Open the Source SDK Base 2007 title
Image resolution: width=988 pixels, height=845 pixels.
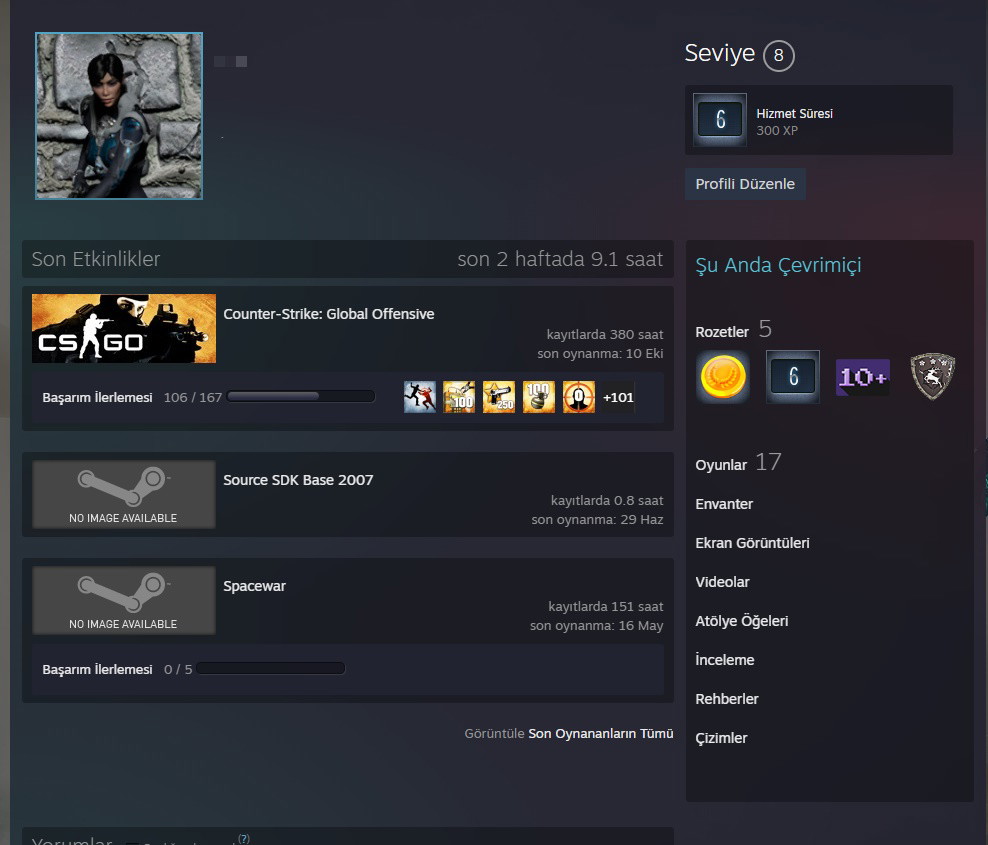pyautogui.click(x=298, y=480)
